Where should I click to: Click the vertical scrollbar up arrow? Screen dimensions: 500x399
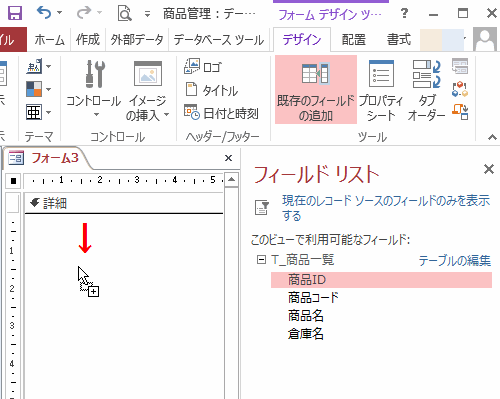click(231, 180)
